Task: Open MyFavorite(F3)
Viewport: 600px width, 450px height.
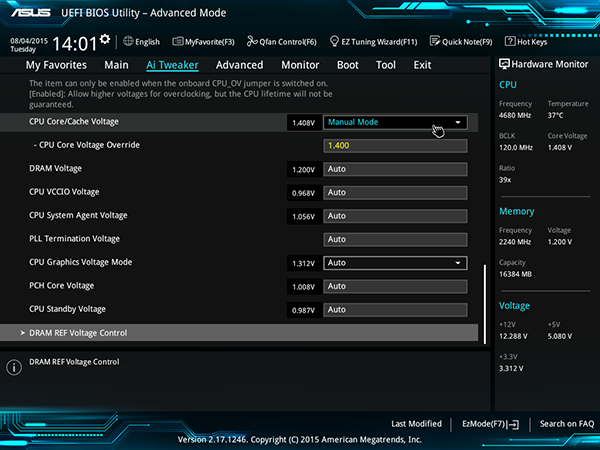Action: coord(204,41)
